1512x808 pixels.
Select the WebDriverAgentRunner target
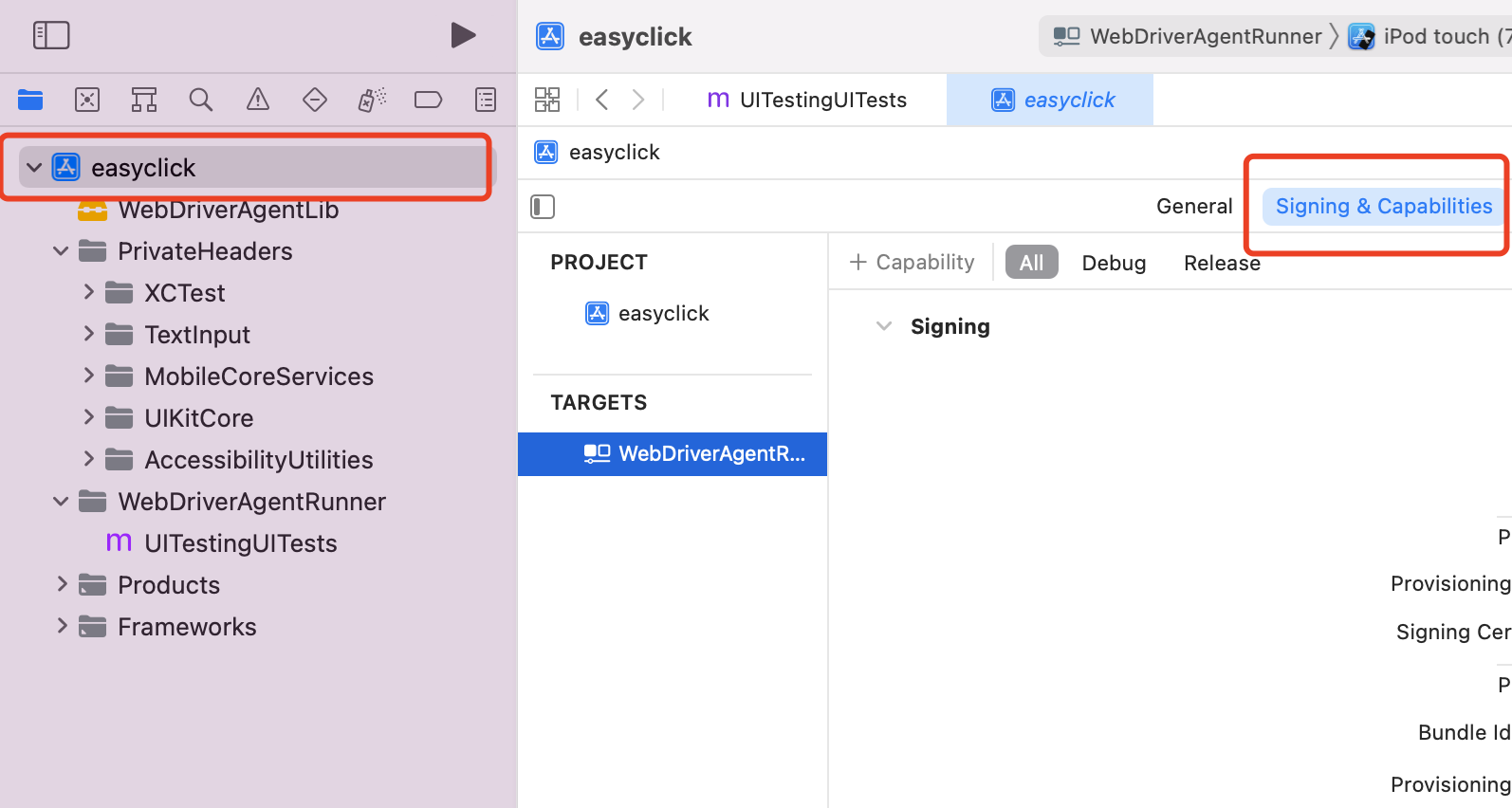pyautogui.click(x=673, y=454)
